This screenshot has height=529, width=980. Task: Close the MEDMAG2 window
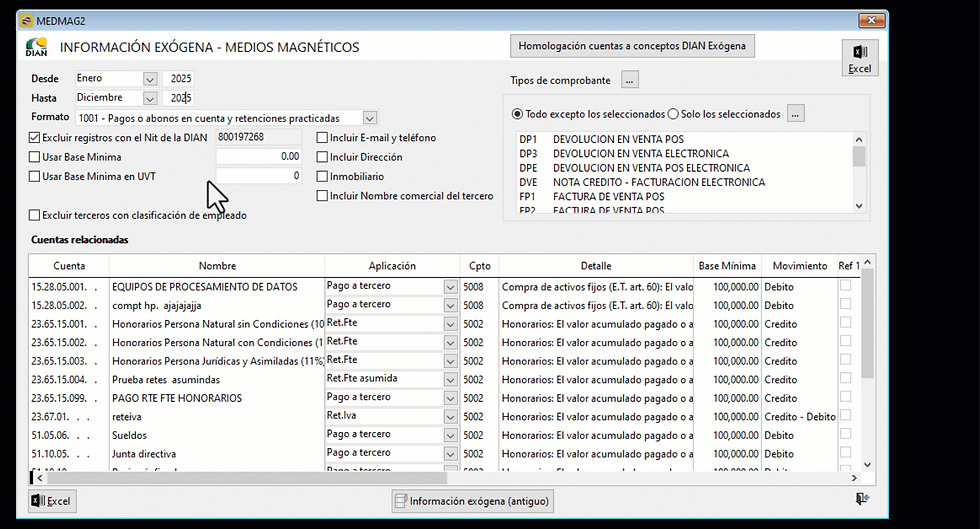(x=871, y=21)
